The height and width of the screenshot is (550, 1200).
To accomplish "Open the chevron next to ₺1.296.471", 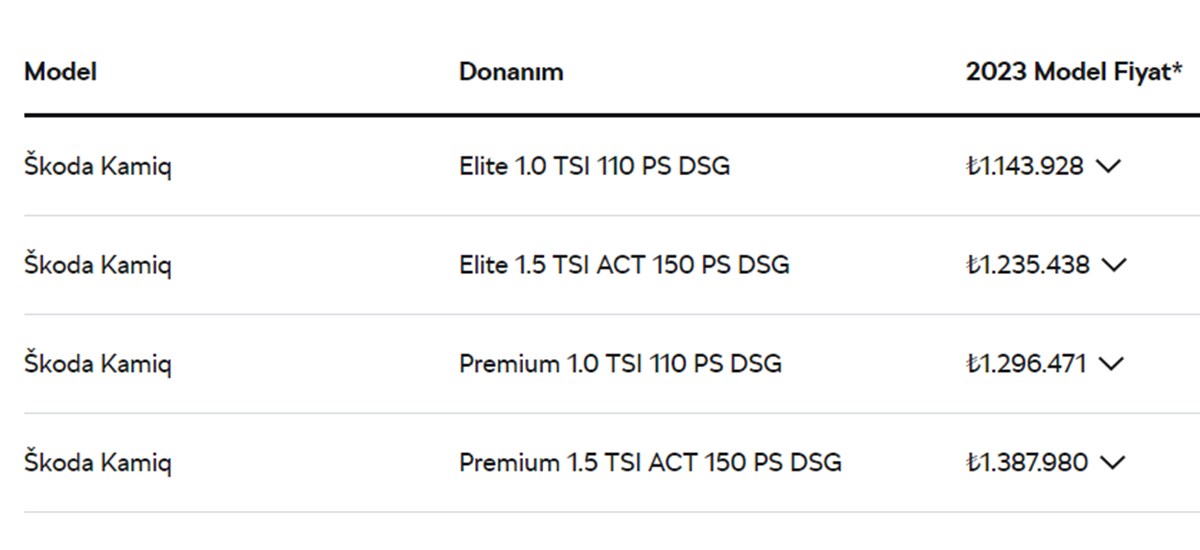I will click(x=1111, y=364).
